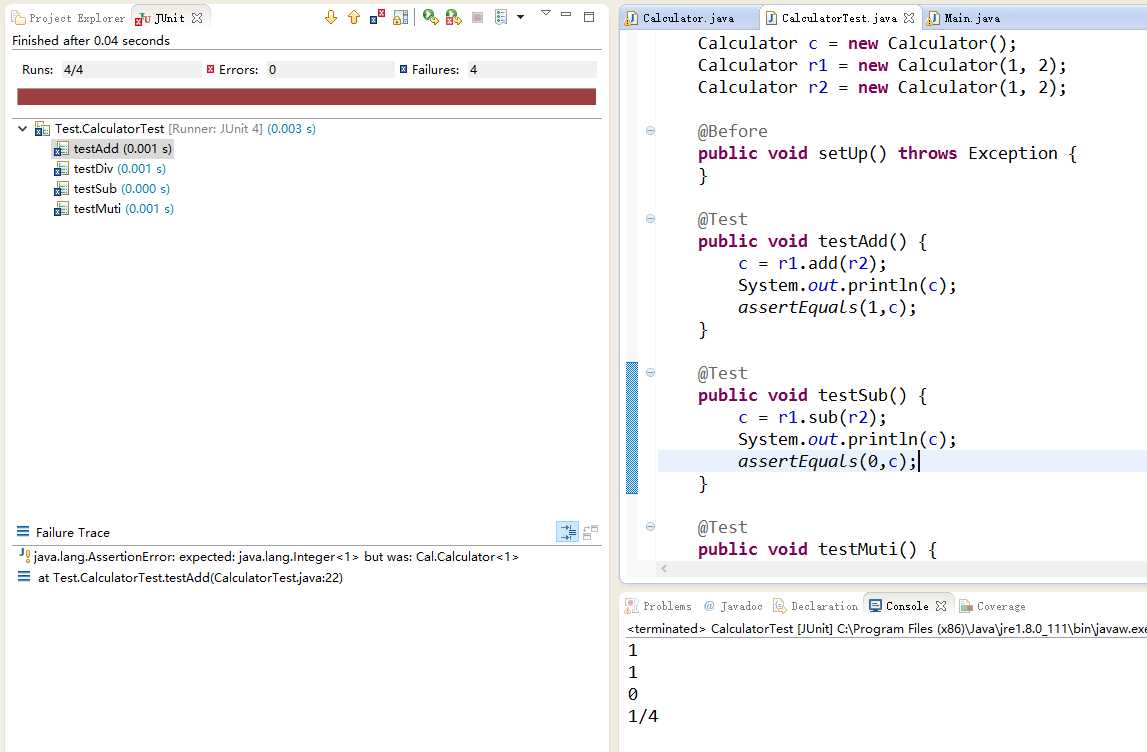Screen dimensions: 1147x752
Task: Toggle JUnit Scroll Lock
Action: pos(400,18)
